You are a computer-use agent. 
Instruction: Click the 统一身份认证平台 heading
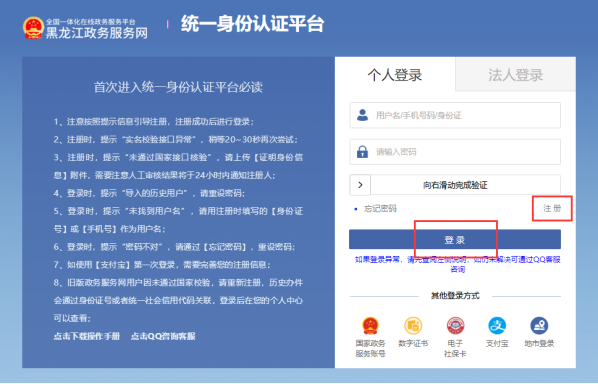pos(252,24)
